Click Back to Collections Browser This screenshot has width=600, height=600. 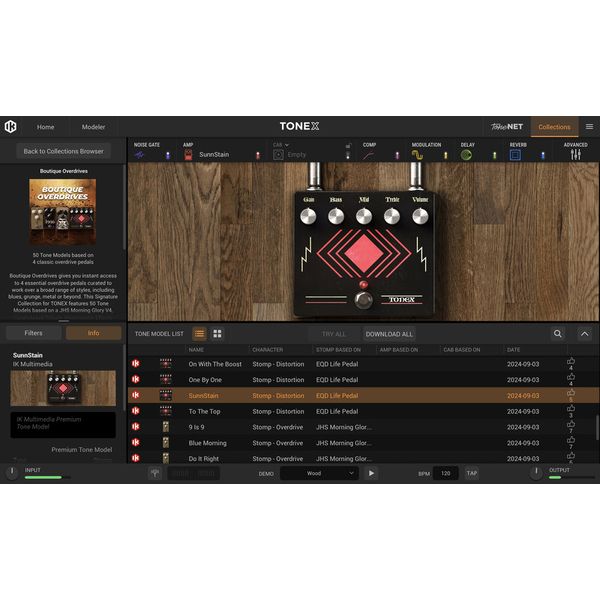[64, 151]
